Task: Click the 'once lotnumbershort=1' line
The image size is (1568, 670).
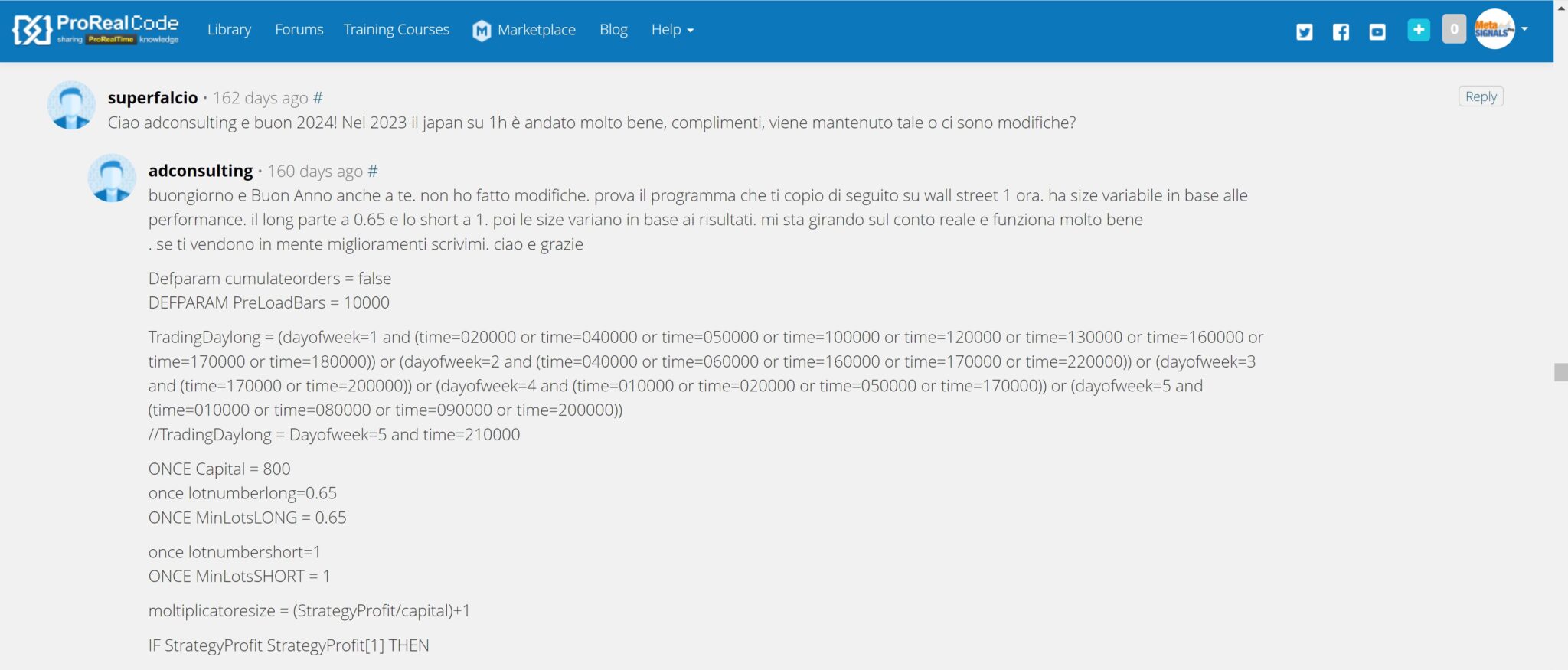Action: (x=234, y=552)
